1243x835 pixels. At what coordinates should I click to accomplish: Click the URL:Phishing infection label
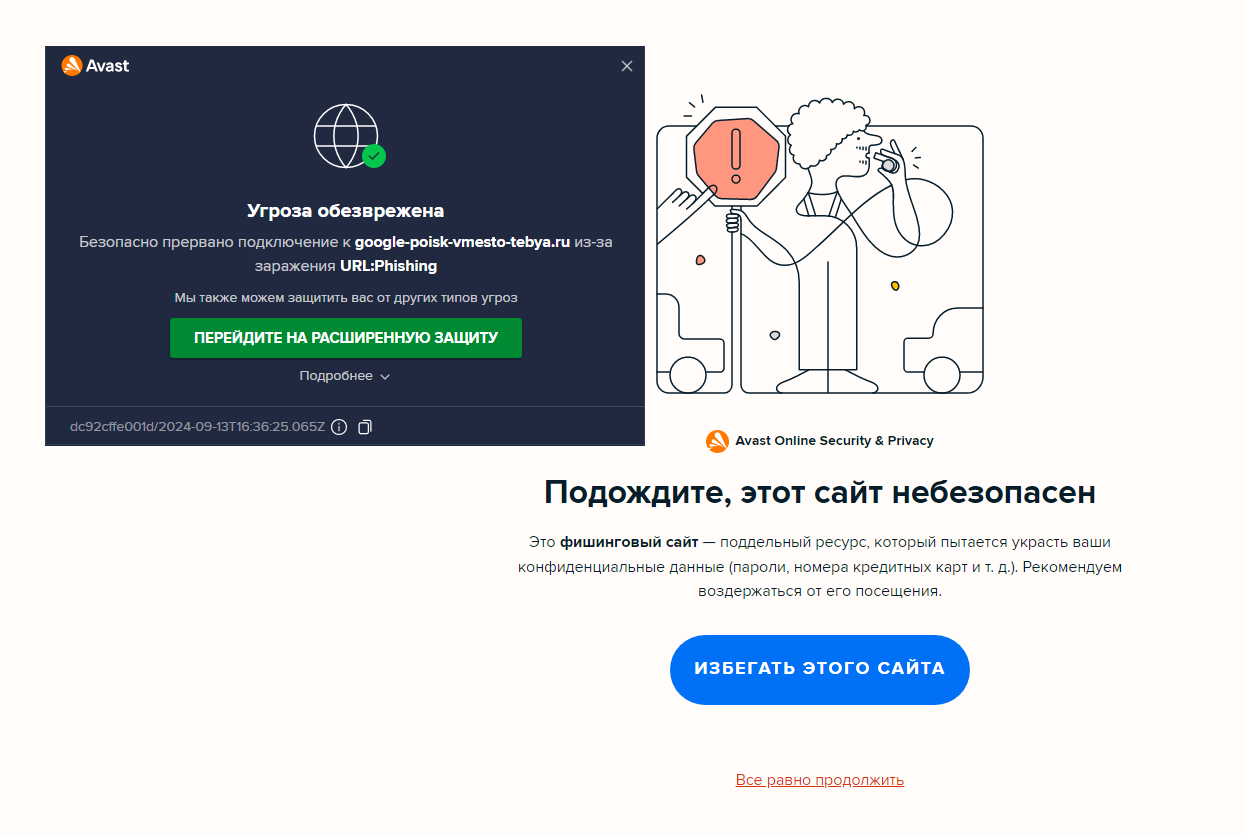[388, 266]
